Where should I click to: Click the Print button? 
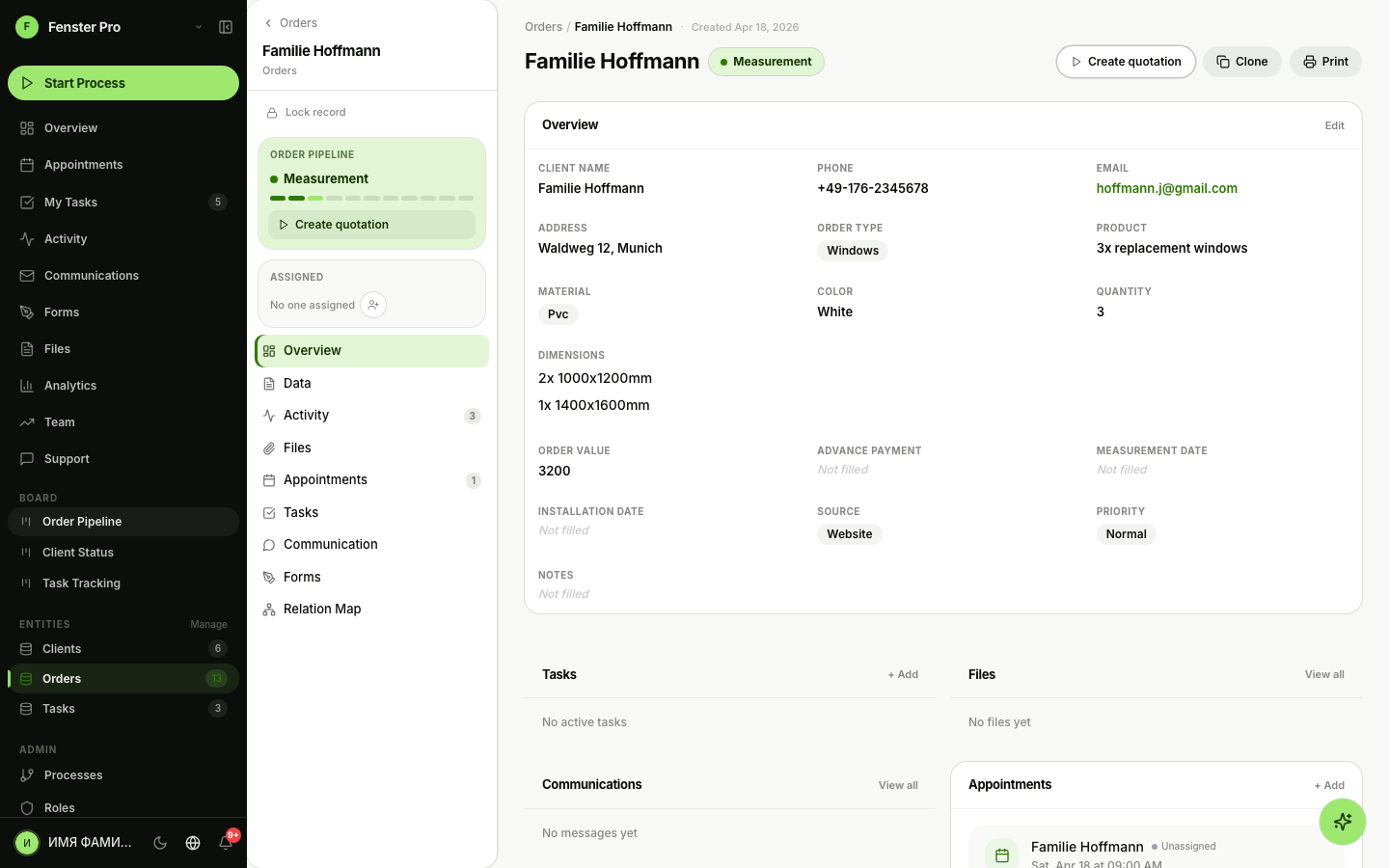pyautogui.click(x=1325, y=62)
